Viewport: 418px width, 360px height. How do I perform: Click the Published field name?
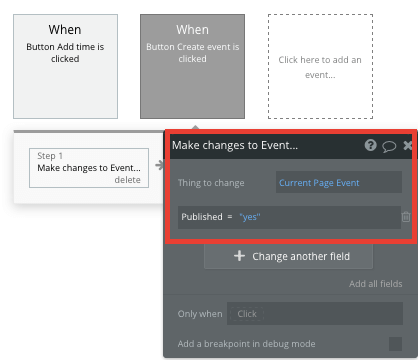[202, 217]
